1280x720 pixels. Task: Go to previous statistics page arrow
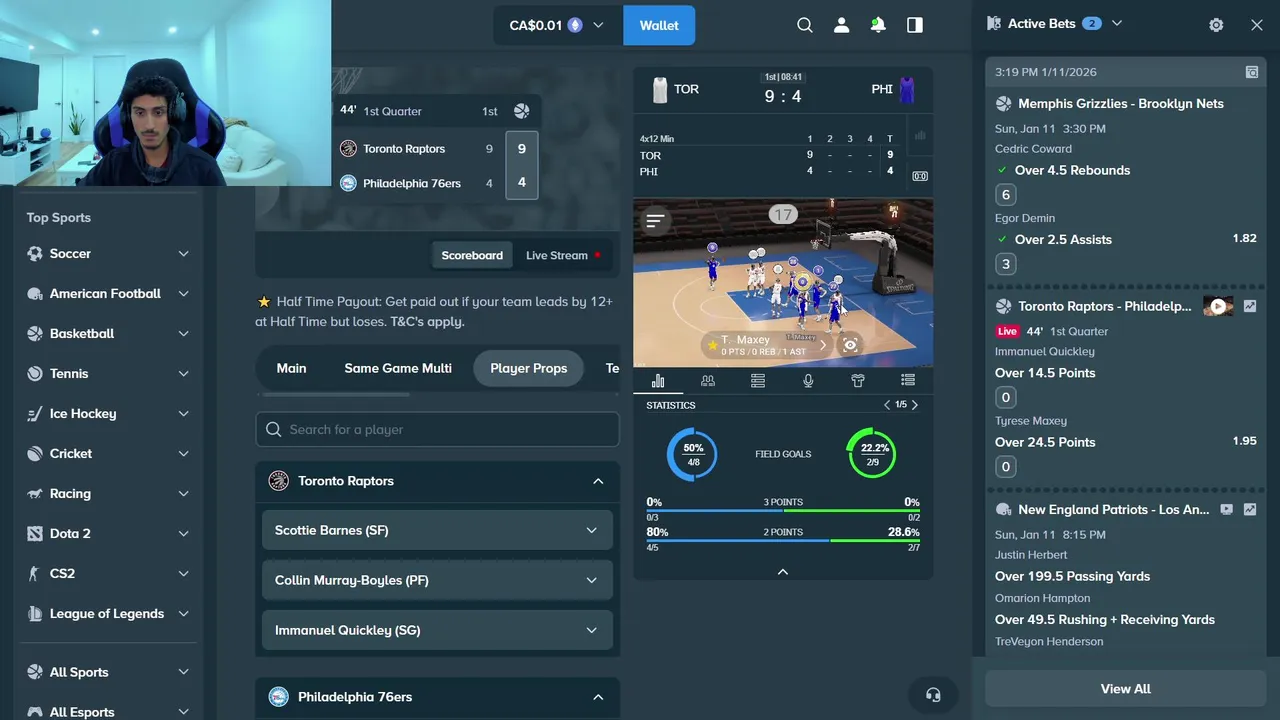point(887,405)
